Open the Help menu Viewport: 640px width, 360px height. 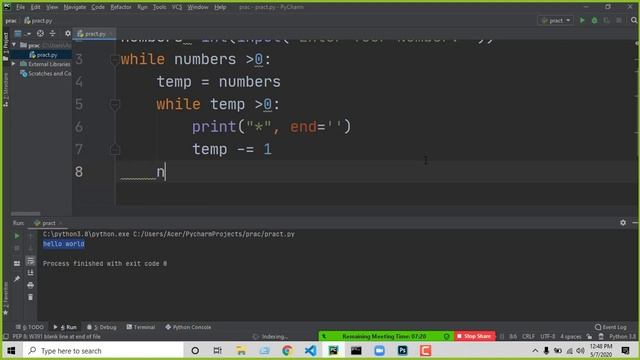tap(220, 7)
